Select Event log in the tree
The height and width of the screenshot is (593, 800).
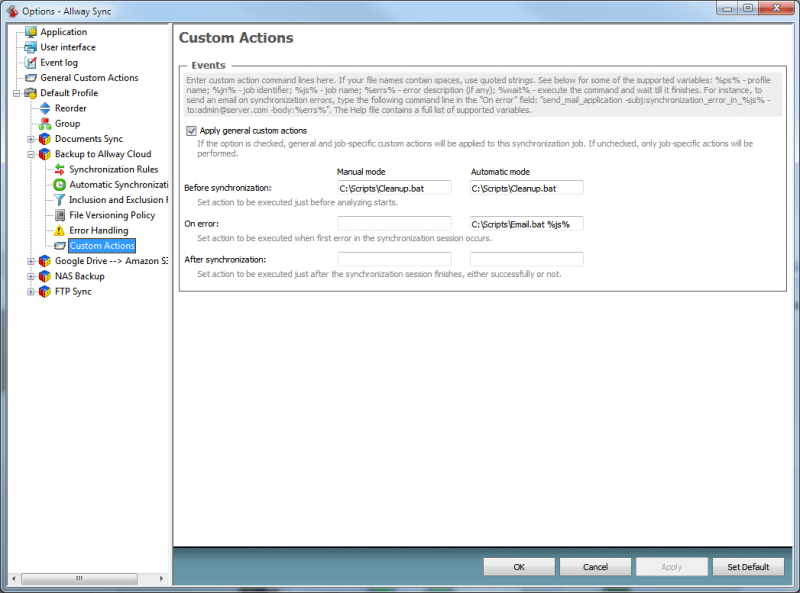[59, 62]
